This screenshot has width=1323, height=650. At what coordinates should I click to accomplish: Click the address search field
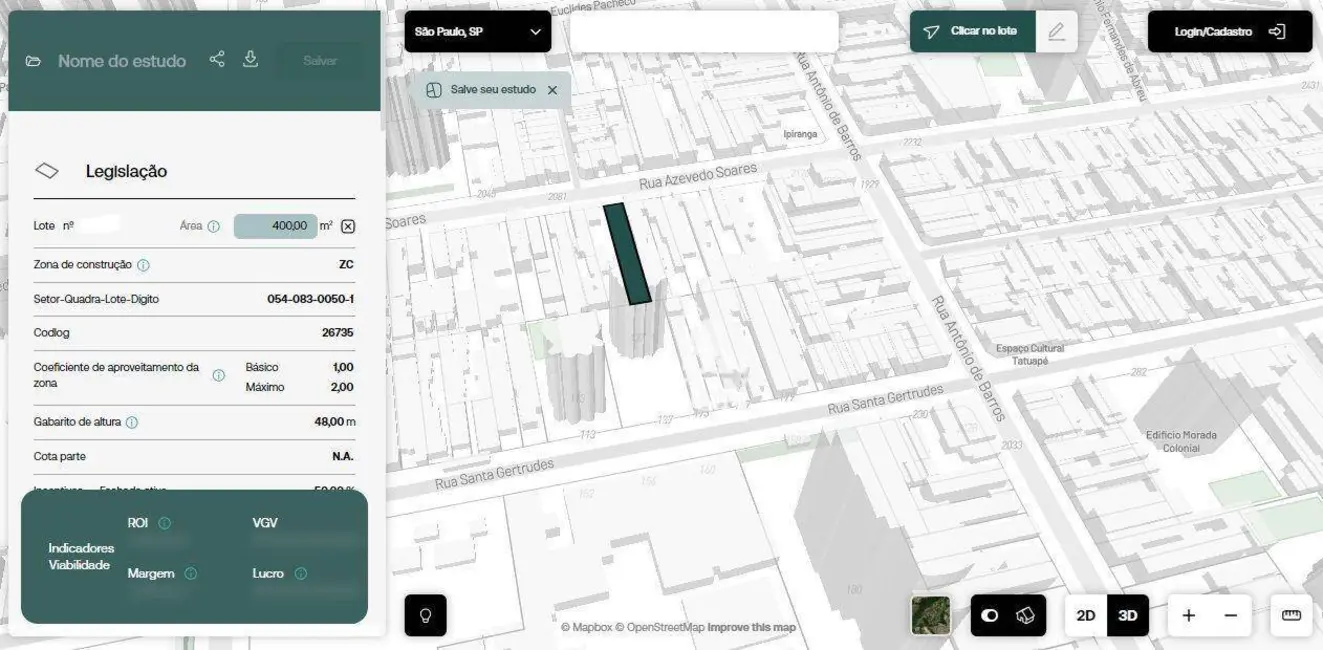click(x=704, y=32)
